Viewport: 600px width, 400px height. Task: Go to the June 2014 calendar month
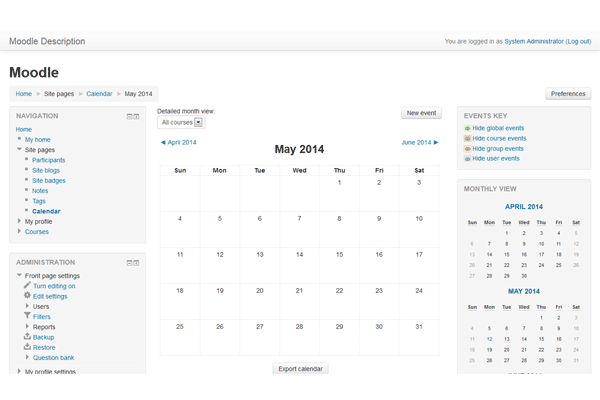point(419,142)
